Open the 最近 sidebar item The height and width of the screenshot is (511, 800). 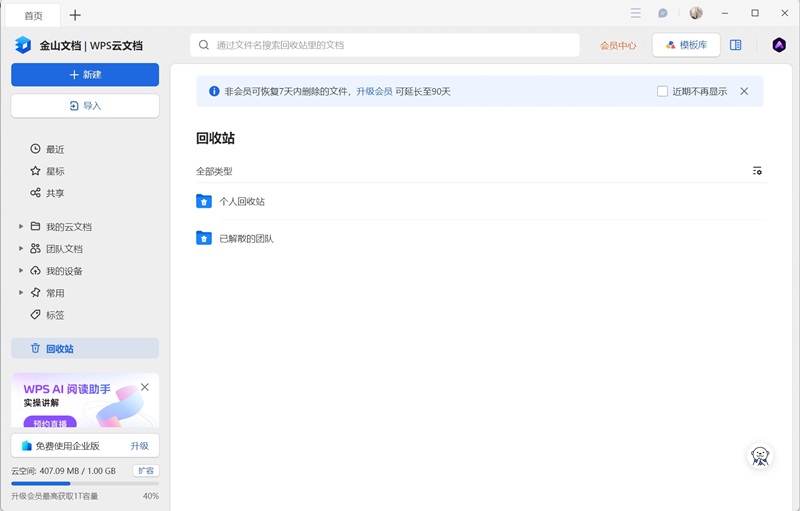pyautogui.click(x=54, y=149)
